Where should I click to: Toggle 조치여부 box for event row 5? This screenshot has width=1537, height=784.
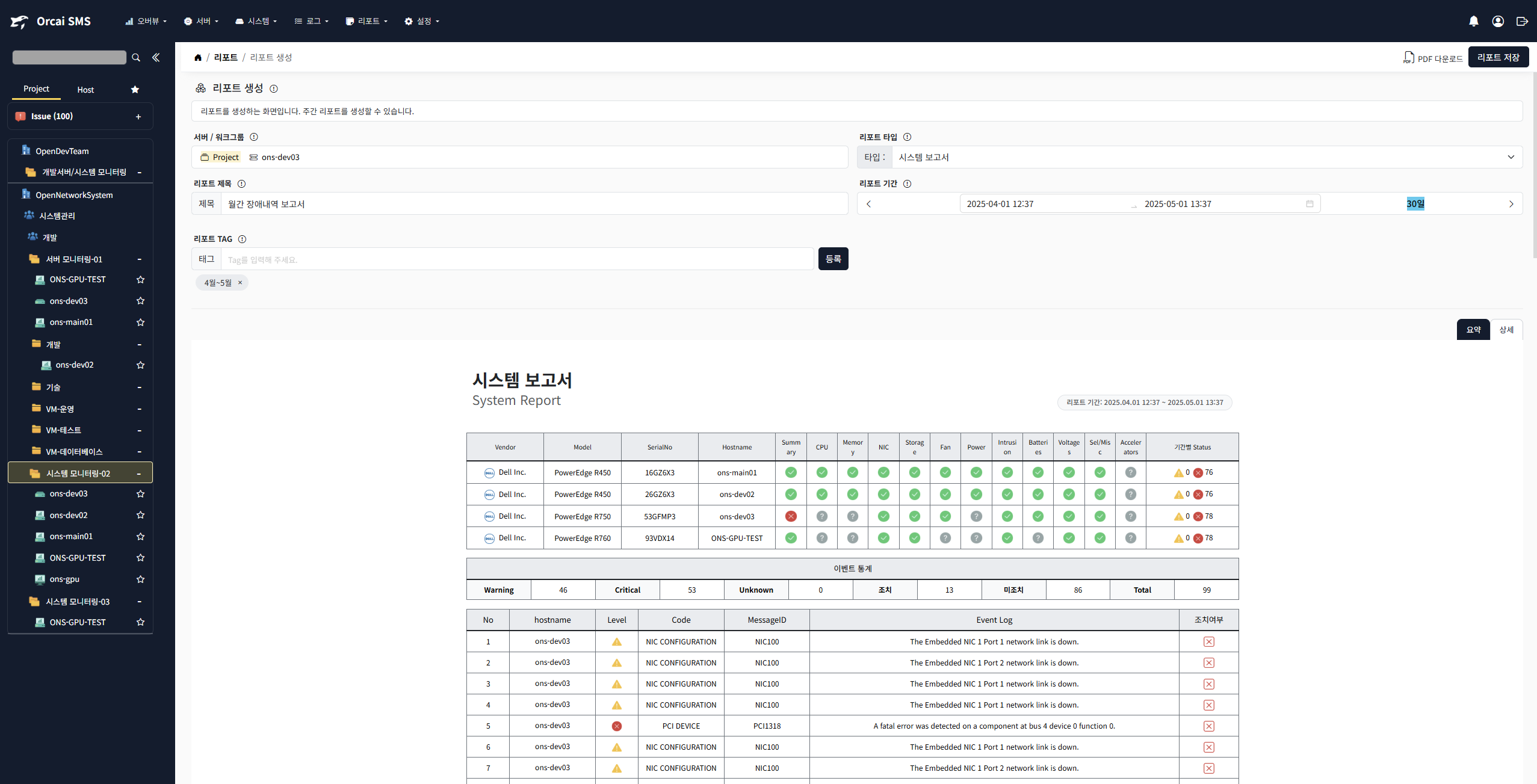coord(1208,726)
